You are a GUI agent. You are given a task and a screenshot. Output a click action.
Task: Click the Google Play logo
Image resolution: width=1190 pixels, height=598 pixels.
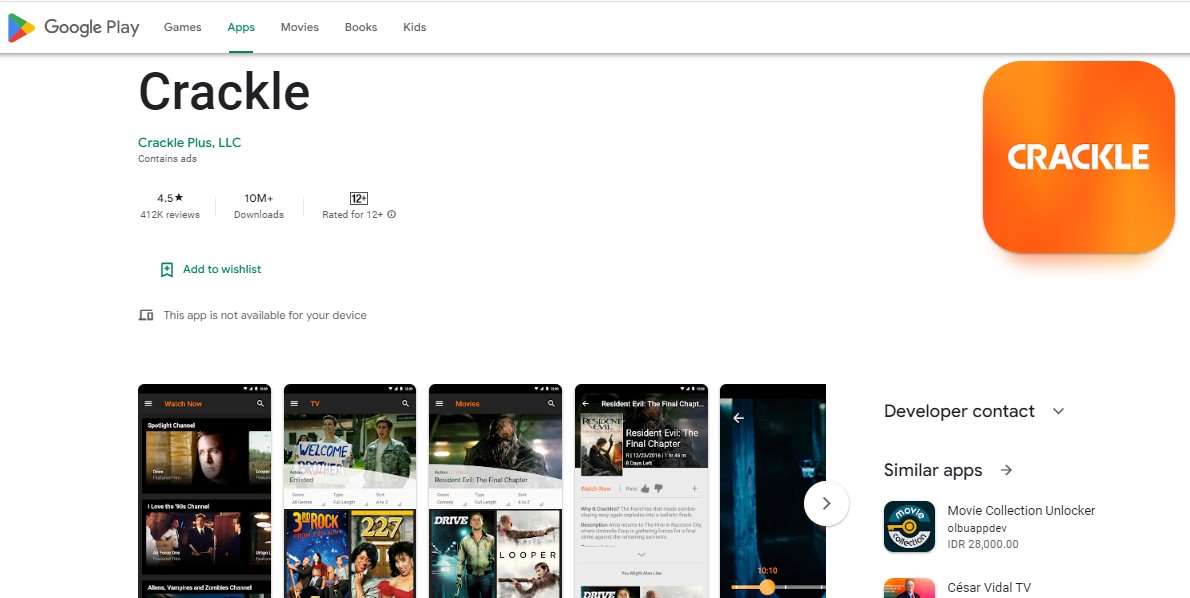pos(74,27)
